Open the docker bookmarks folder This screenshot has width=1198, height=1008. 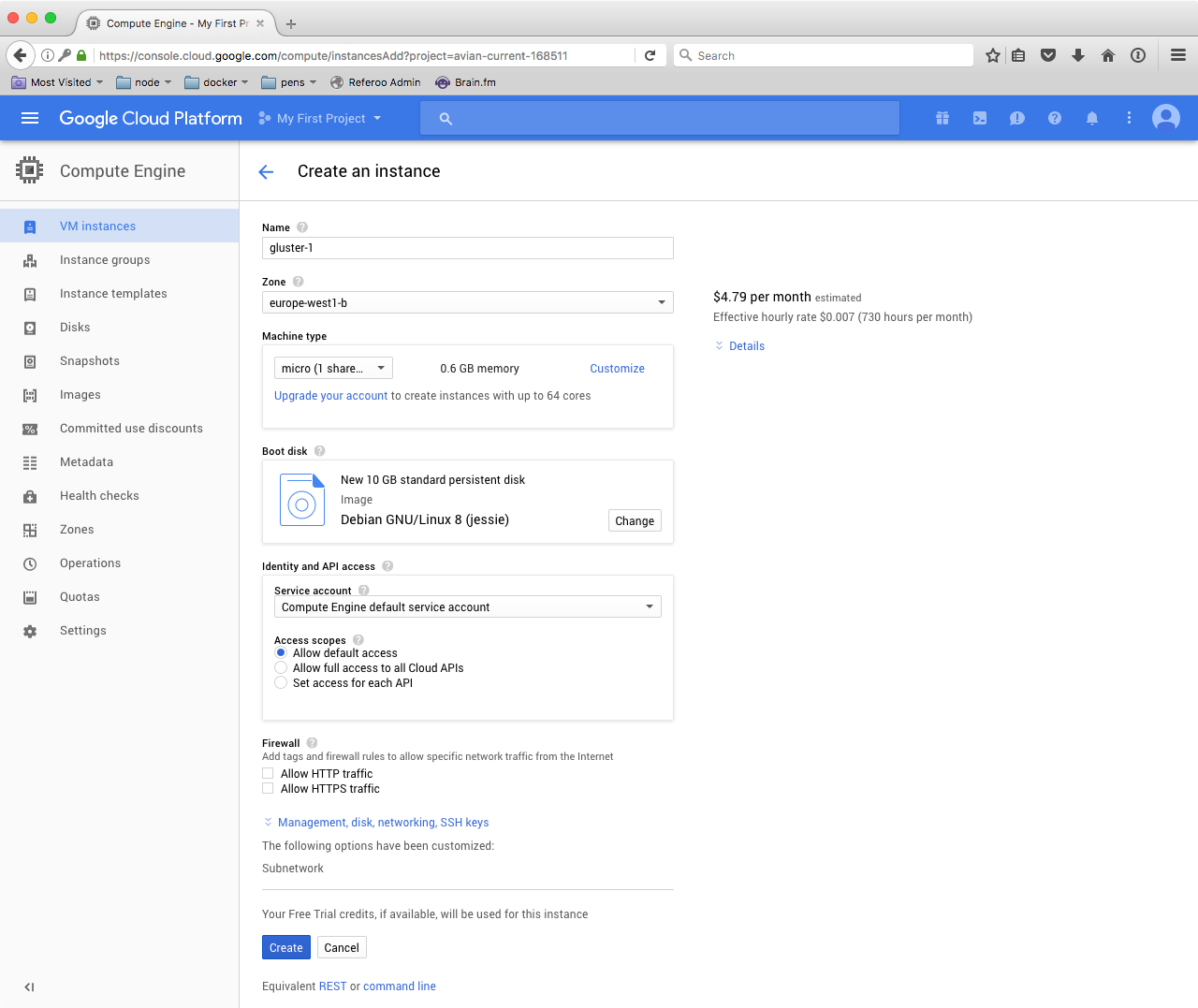pyautogui.click(x=216, y=82)
